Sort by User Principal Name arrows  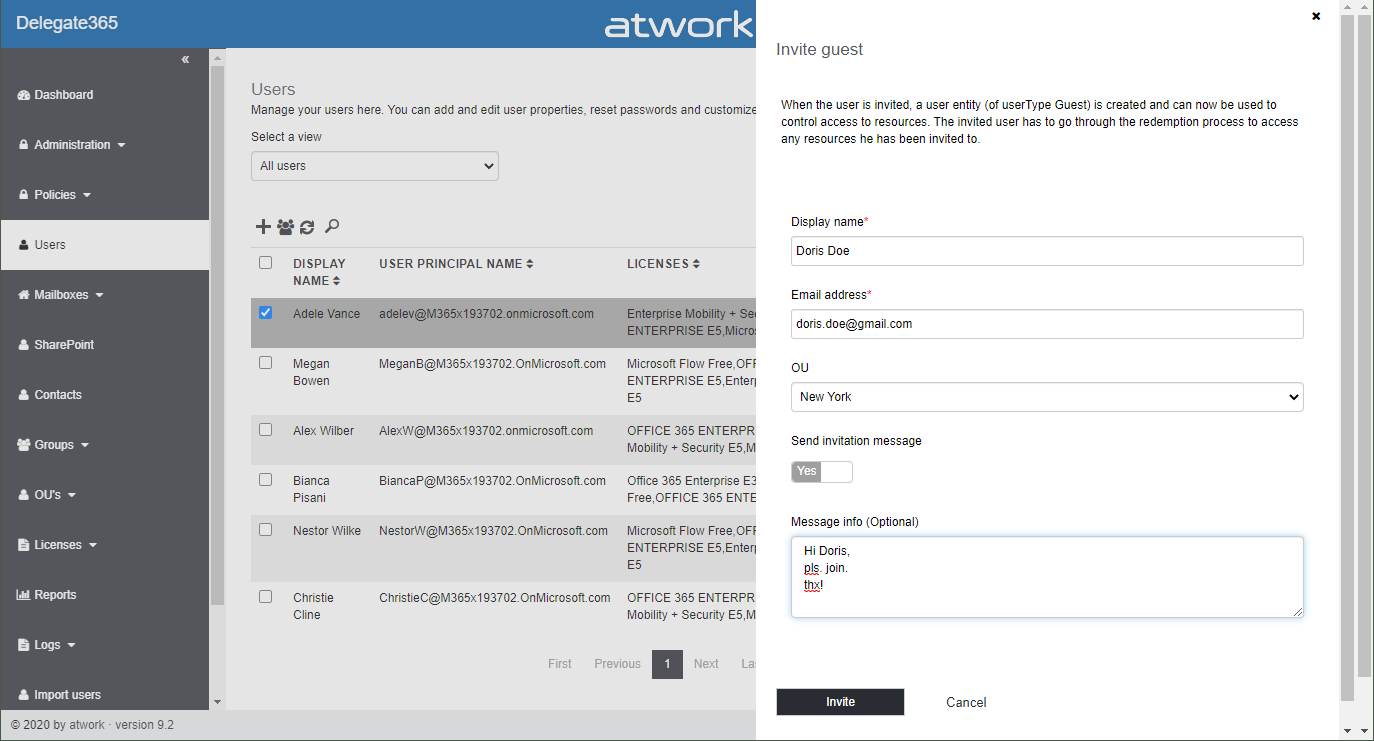pos(529,264)
